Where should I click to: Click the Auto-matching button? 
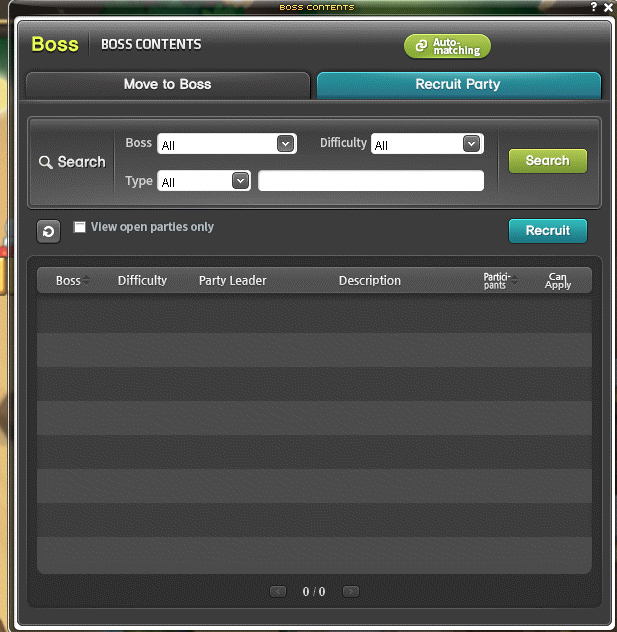tap(447, 46)
